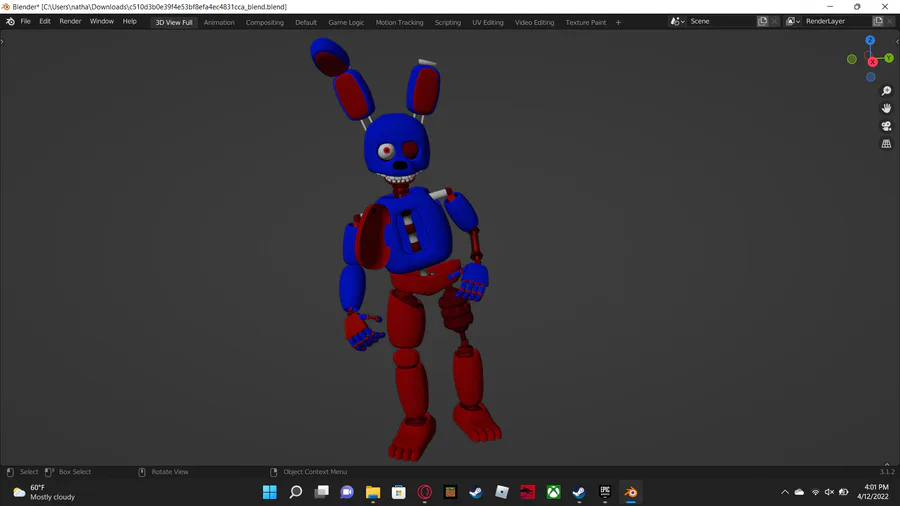Click the Blender taskbar icon
The image size is (900, 506).
[x=631, y=492]
